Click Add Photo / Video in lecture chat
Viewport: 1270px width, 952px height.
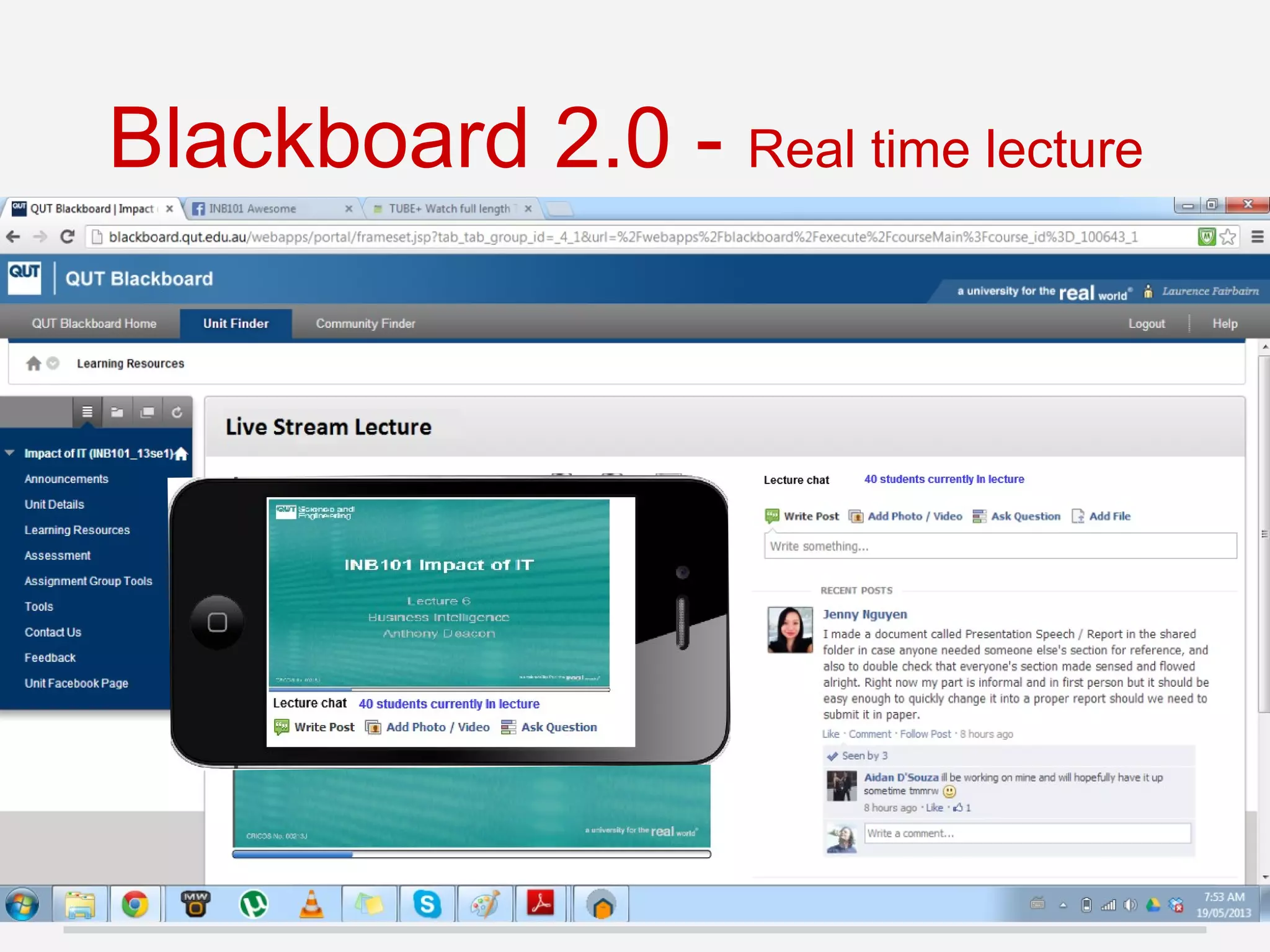(x=905, y=516)
